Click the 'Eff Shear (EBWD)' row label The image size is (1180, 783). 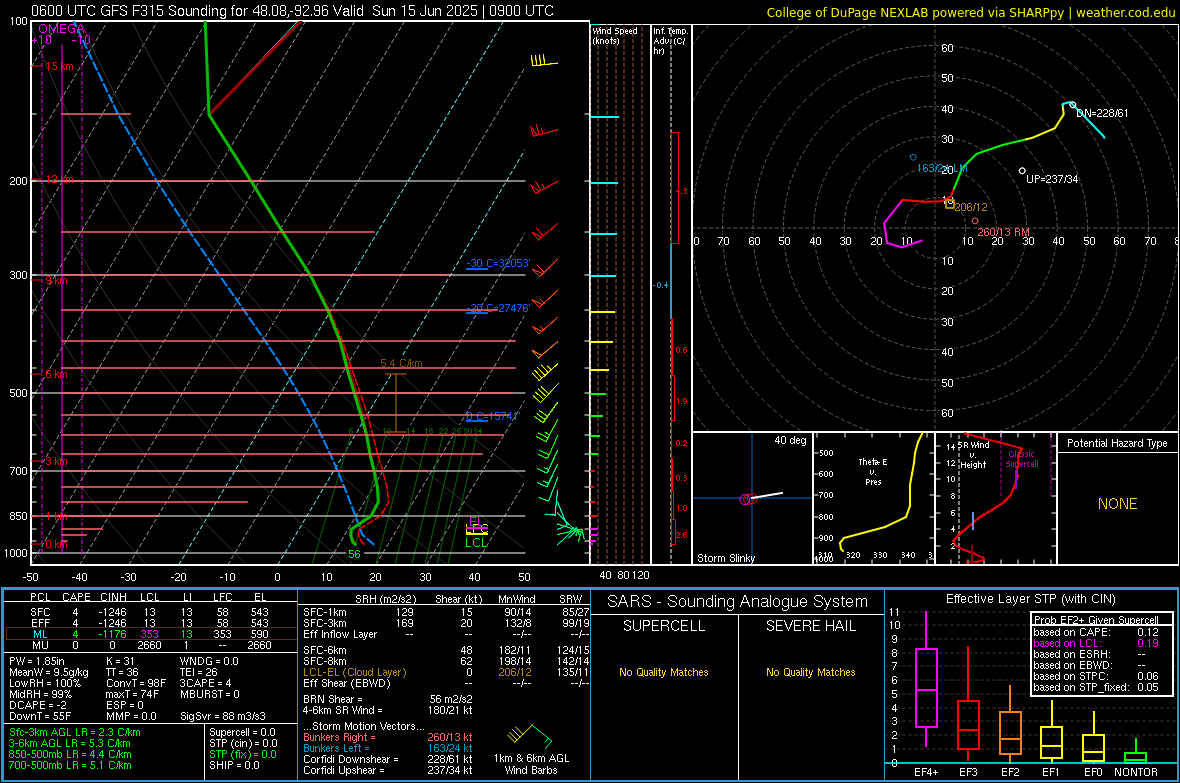coord(347,683)
